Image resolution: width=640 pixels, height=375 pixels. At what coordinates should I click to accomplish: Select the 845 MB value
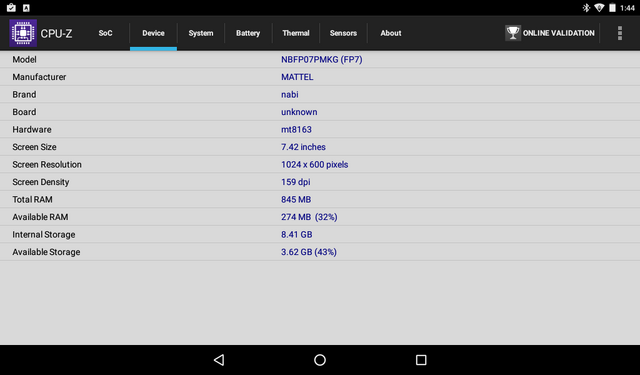coord(296,200)
